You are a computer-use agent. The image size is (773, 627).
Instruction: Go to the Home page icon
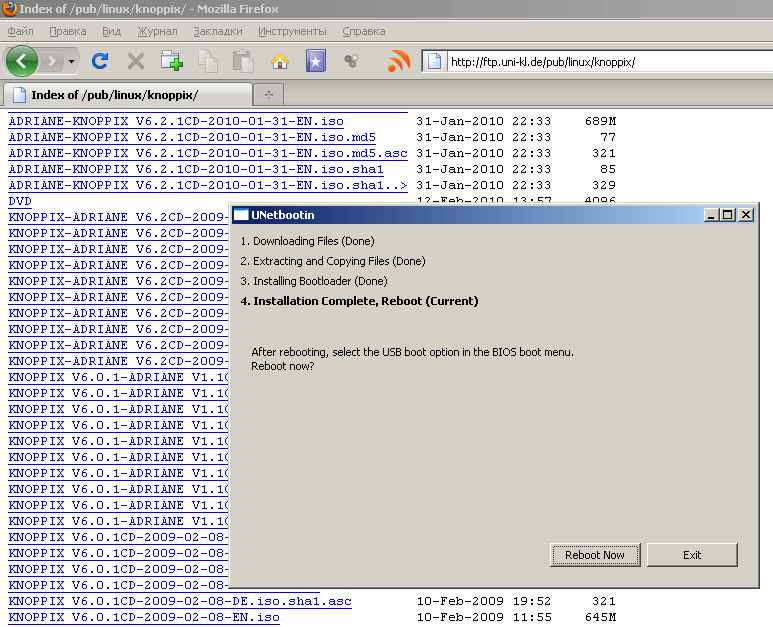pyautogui.click(x=280, y=62)
